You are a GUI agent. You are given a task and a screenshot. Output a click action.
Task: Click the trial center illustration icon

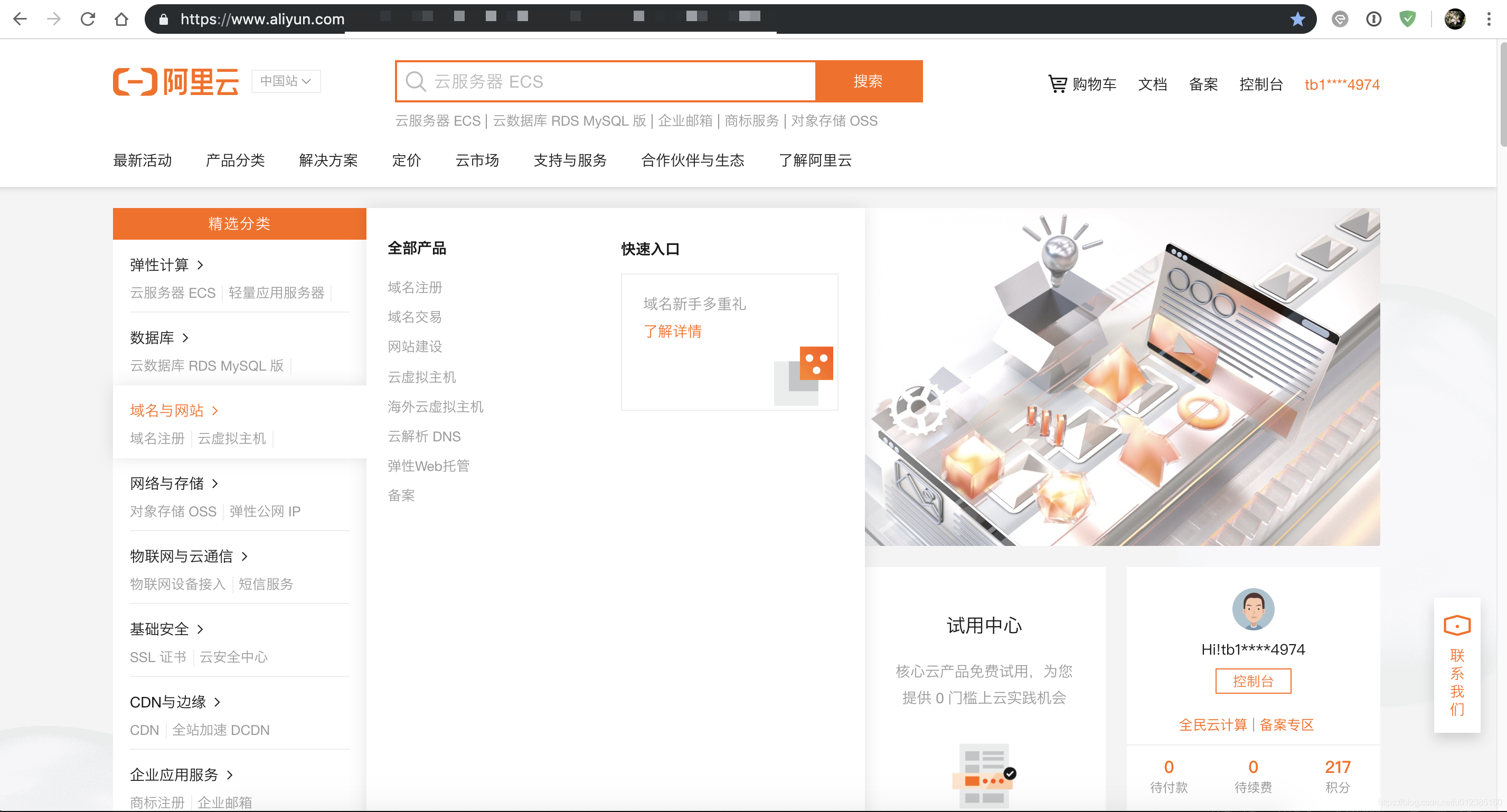[985, 775]
